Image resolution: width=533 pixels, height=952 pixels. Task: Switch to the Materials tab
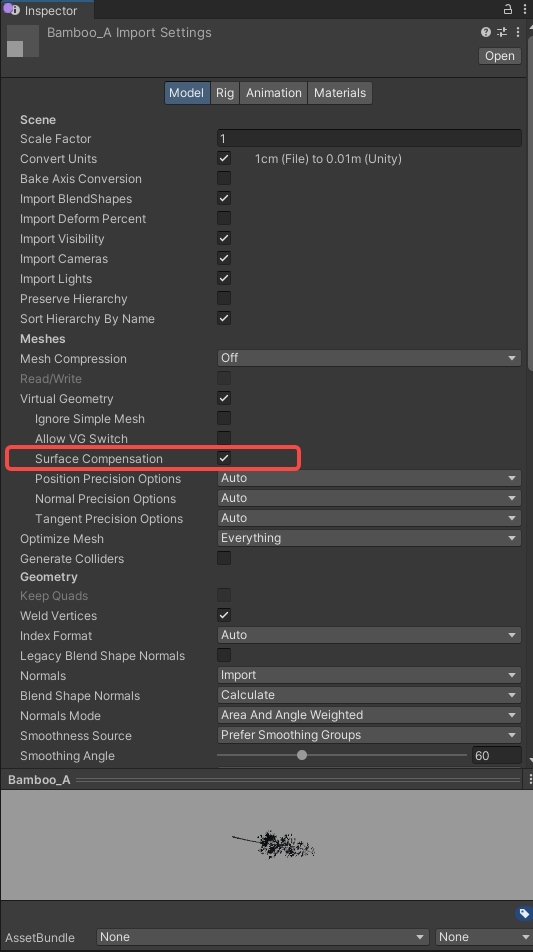tap(340, 93)
